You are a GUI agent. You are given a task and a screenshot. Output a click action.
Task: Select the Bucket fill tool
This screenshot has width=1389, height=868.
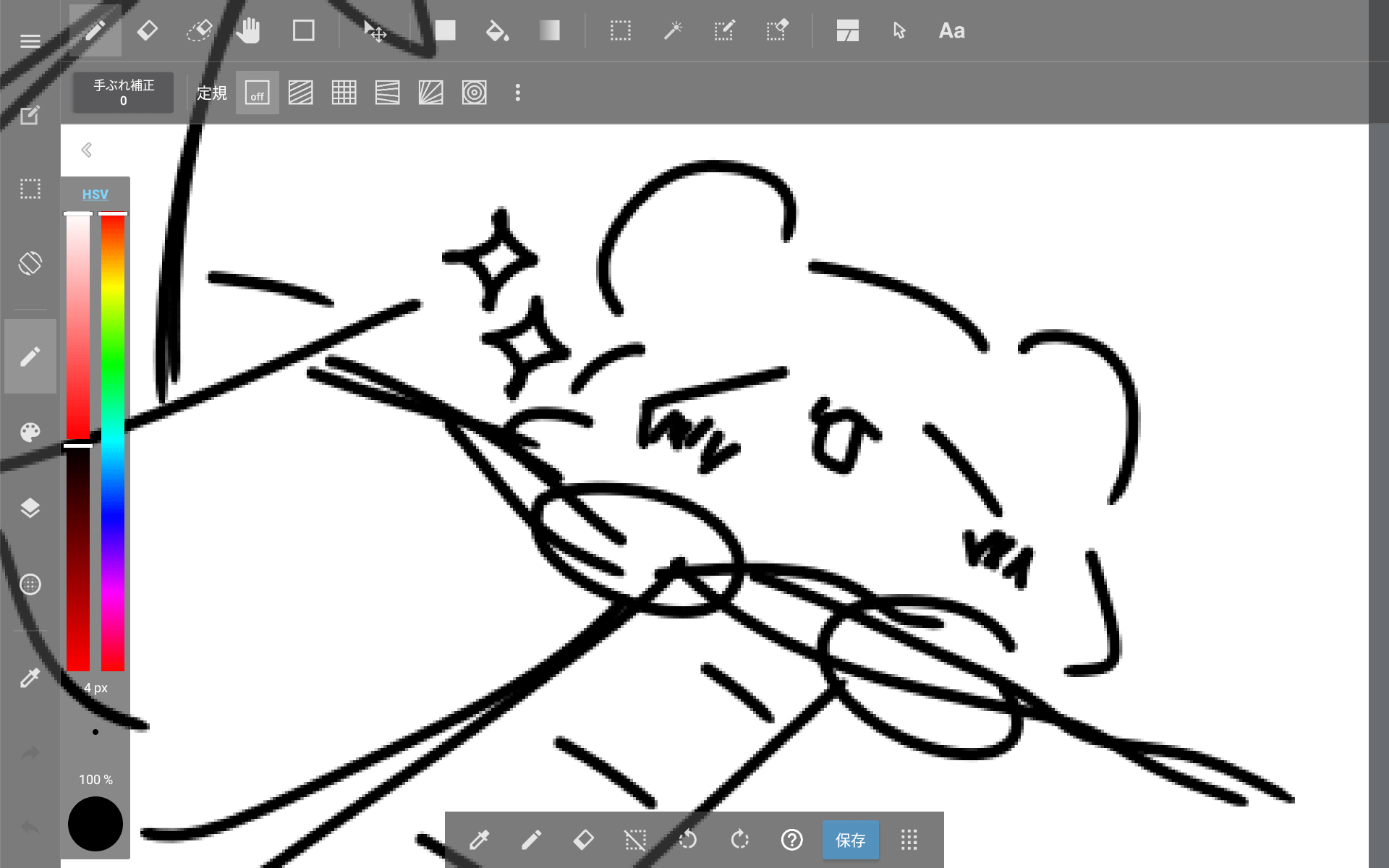(496, 31)
